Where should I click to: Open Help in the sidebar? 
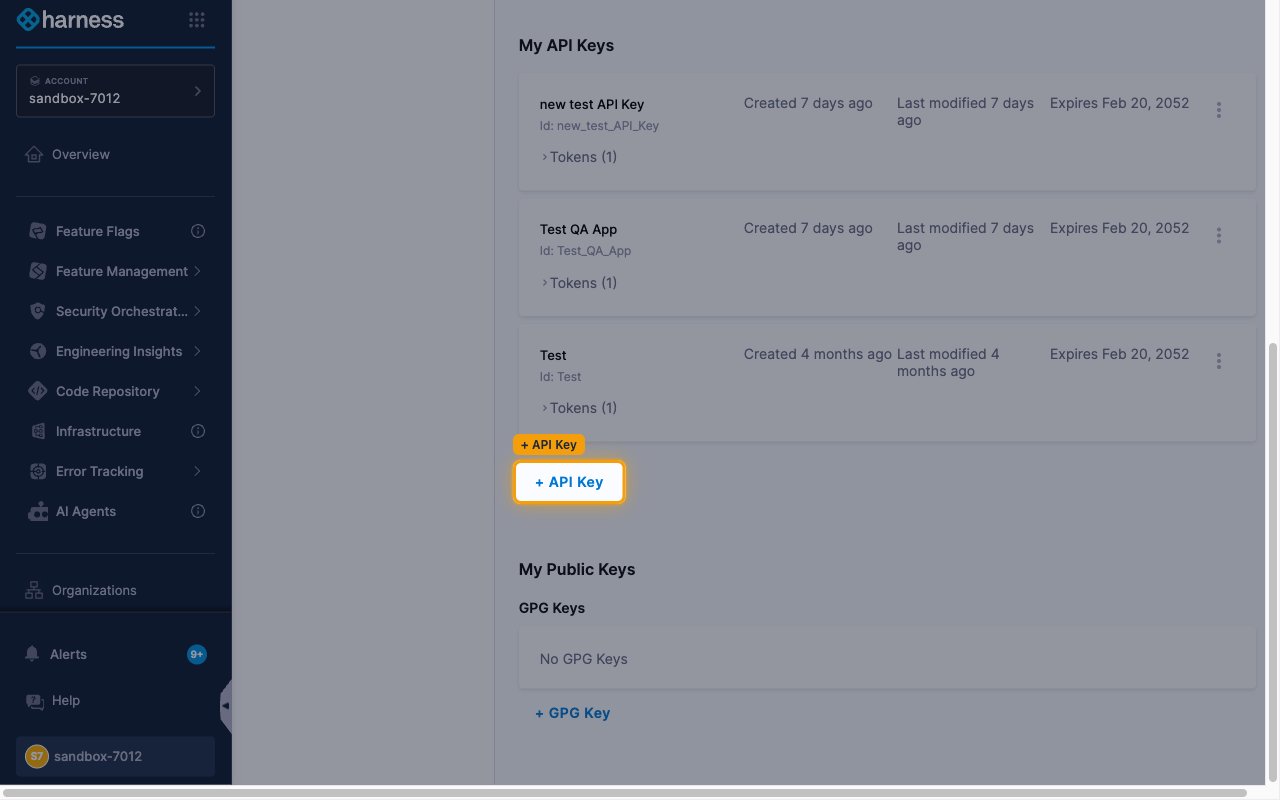pos(66,700)
